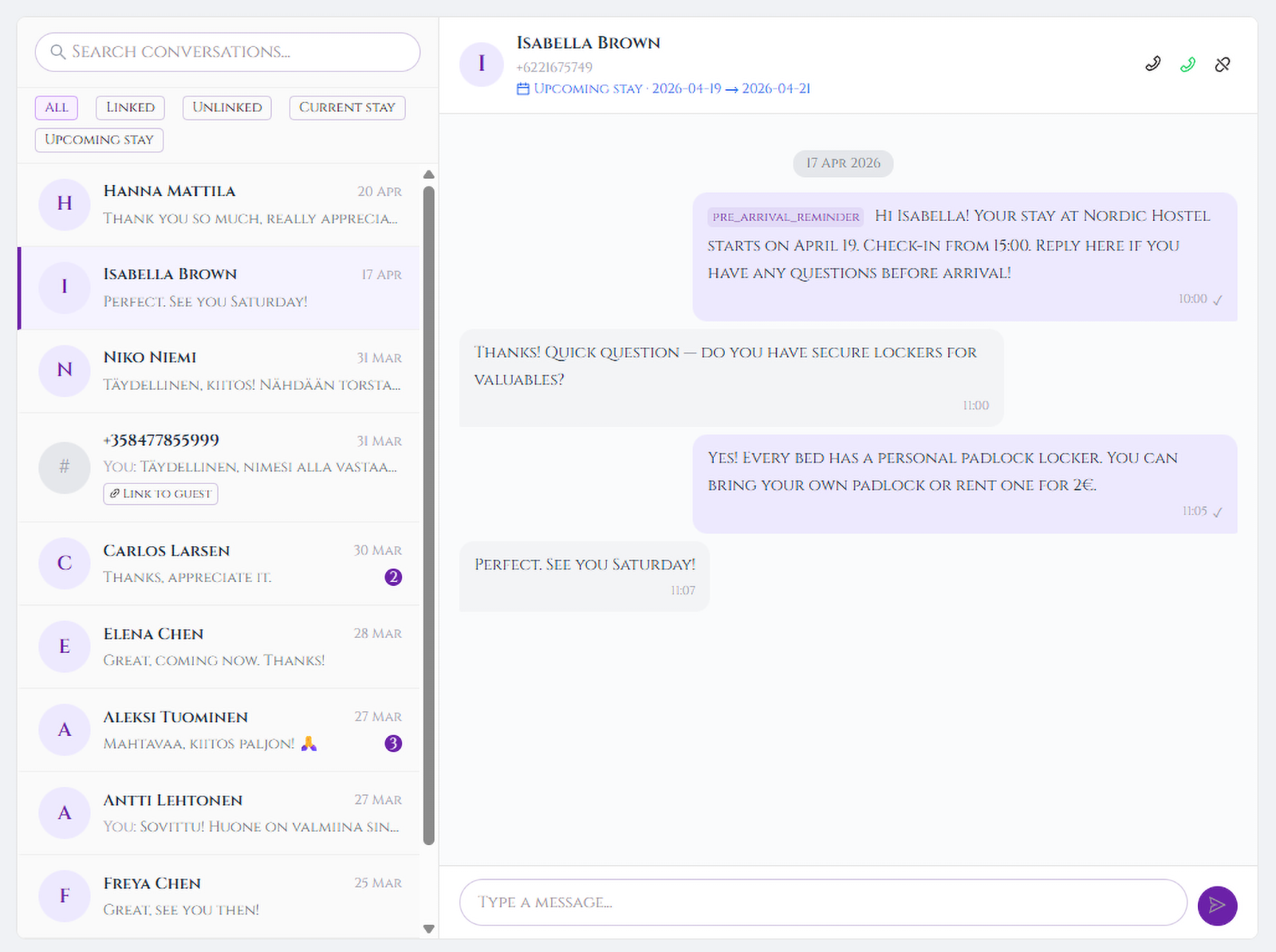Click the Link to guest button
Viewport: 1276px width, 952px height.
(159, 494)
